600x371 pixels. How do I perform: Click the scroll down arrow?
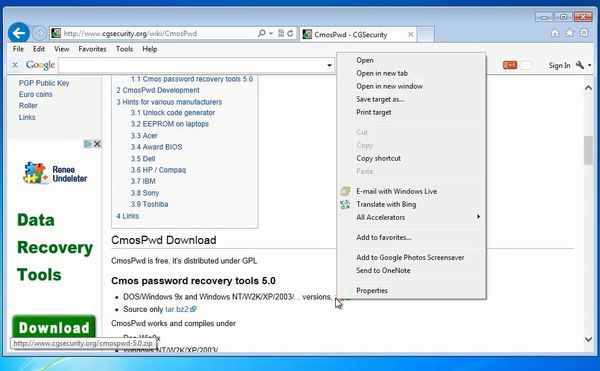pyautogui.click(x=588, y=339)
